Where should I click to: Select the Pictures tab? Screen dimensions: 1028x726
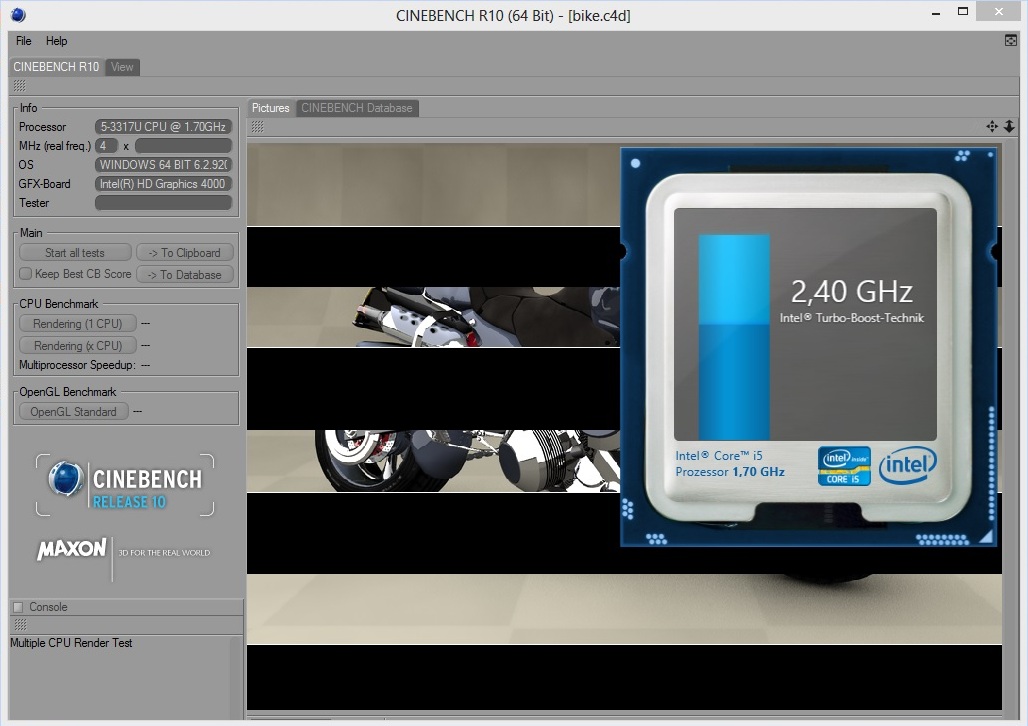tap(271, 108)
